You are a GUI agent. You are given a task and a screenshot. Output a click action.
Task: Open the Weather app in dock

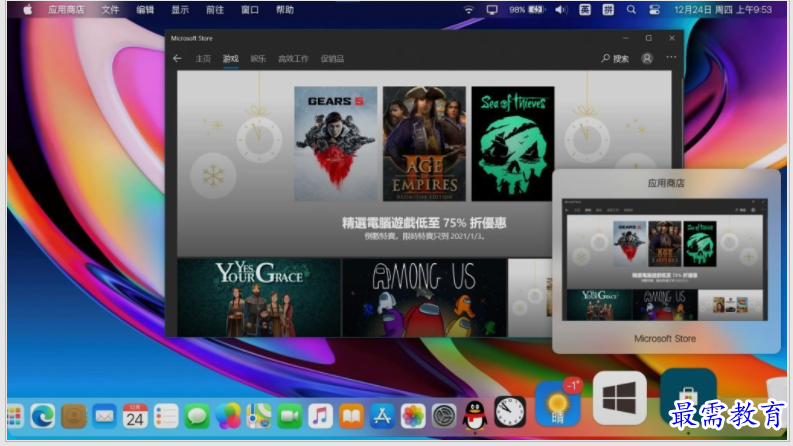558,404
